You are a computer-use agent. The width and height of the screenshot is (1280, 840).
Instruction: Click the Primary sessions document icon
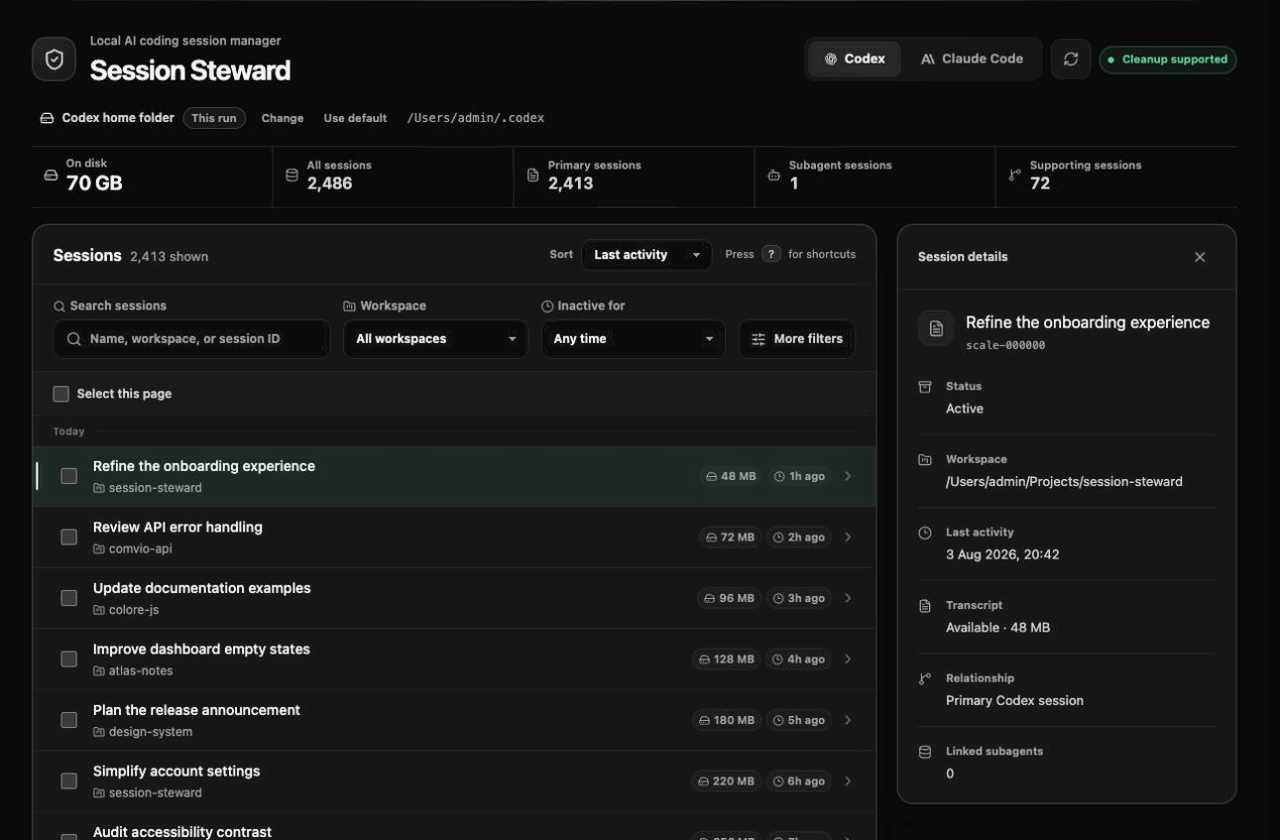(x=533, y=175)
